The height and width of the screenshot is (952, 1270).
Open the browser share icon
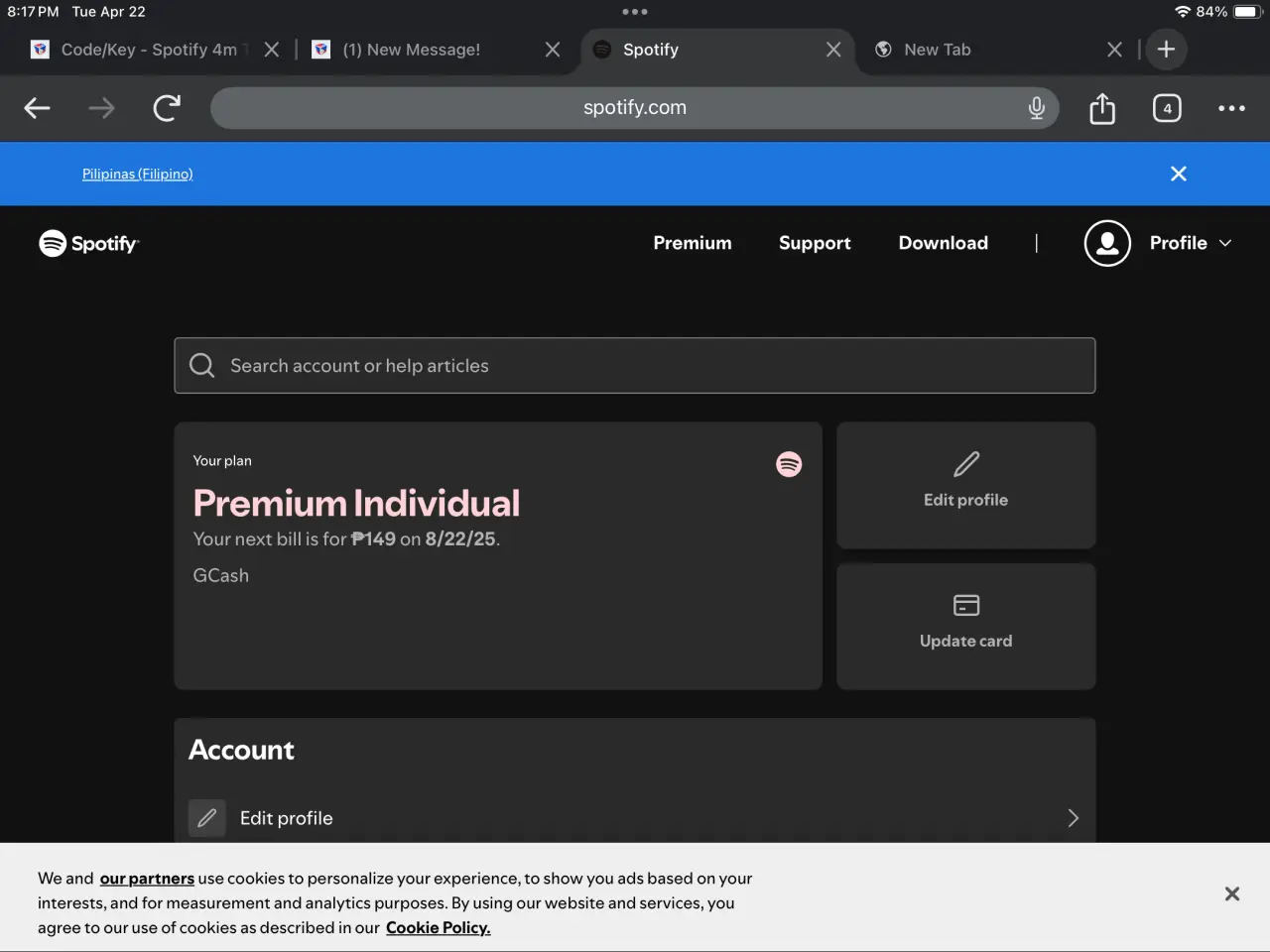[1102, 108]
